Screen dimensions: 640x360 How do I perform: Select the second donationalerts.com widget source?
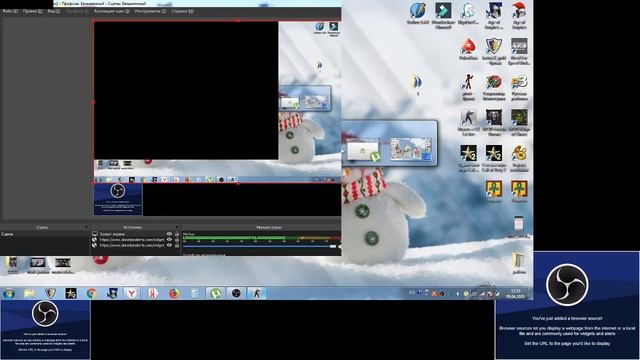[x=135, y=245]
